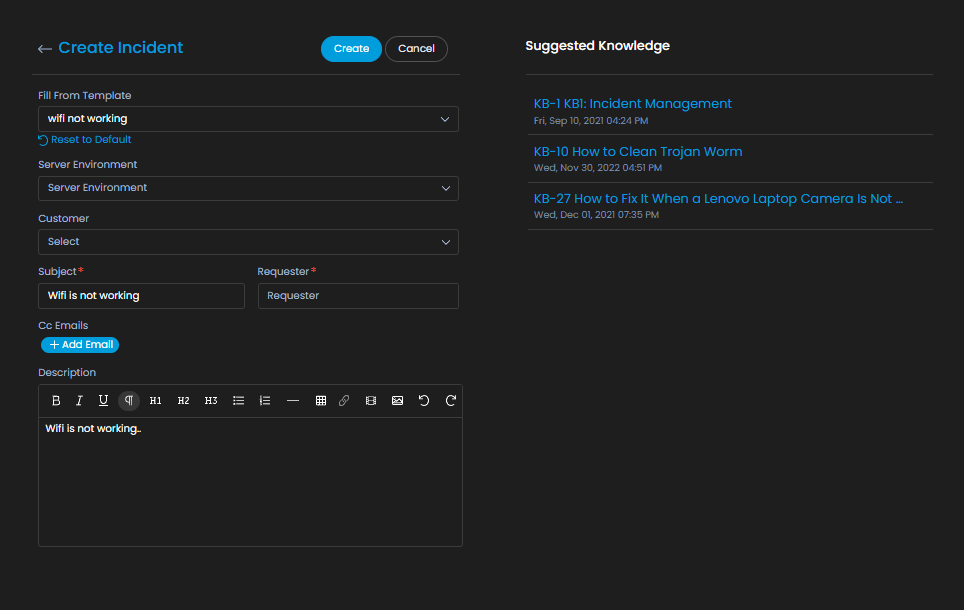Image resolution: width=964 pixels, height=610 pixels.
Task: Undo last edit in description
Action: [x=424, y=400]
